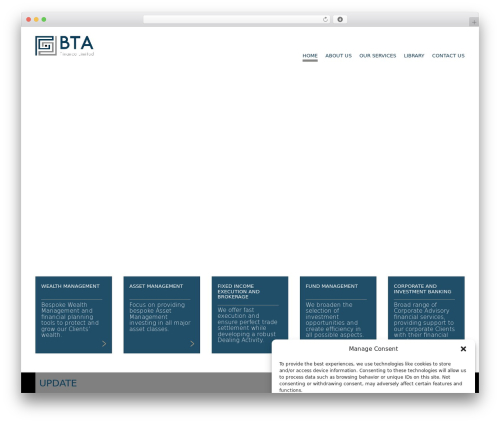Click the arrow in the Asset Management card
This screenshot has width=500, height=423.
[x=192, y=343]
